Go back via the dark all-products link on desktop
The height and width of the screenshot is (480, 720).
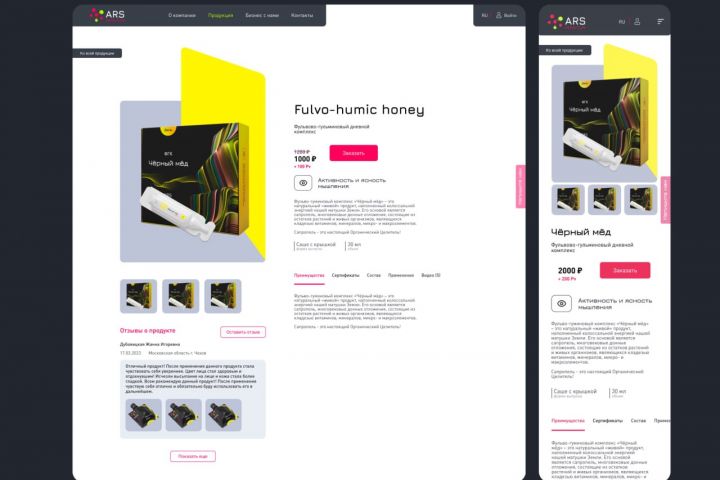pyautogui.click(x=97, y=53)
